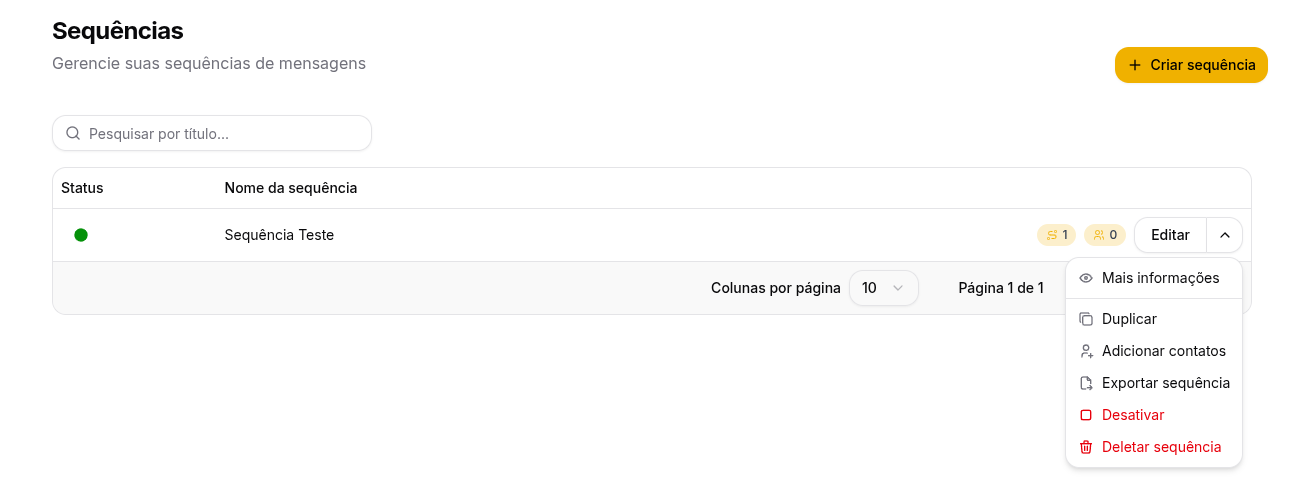Select the Desativar menu option
This screenshot has height=502, width=1315.
1133,415
